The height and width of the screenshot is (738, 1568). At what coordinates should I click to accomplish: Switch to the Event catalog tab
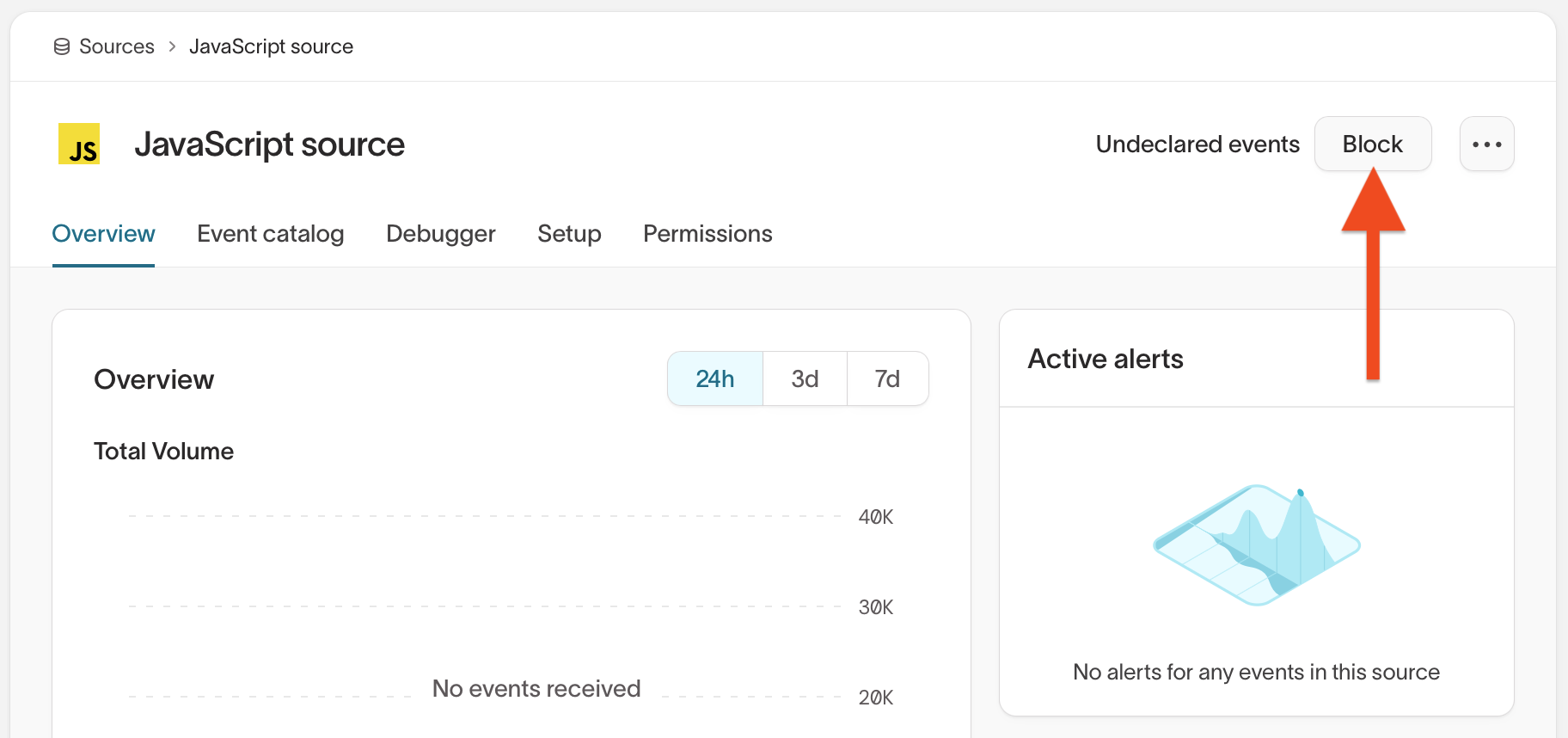271,234
